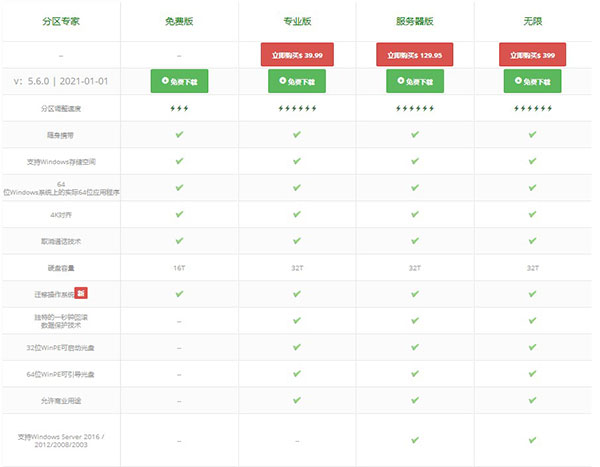Click 免费下载 under the 服务器版 column
This screenshot has height=467, width=600.
(415, 81)
